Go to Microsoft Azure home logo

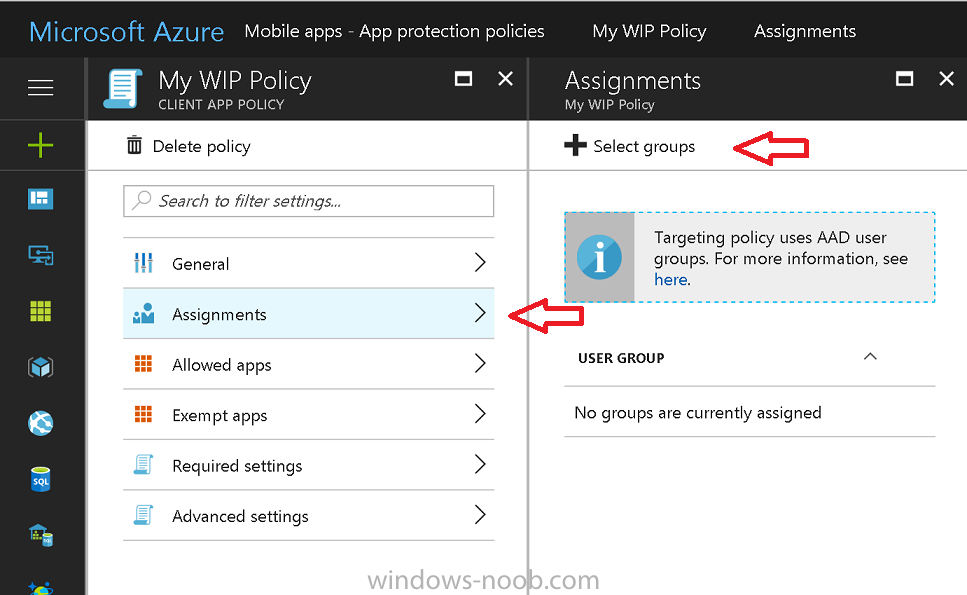[126, 31]
